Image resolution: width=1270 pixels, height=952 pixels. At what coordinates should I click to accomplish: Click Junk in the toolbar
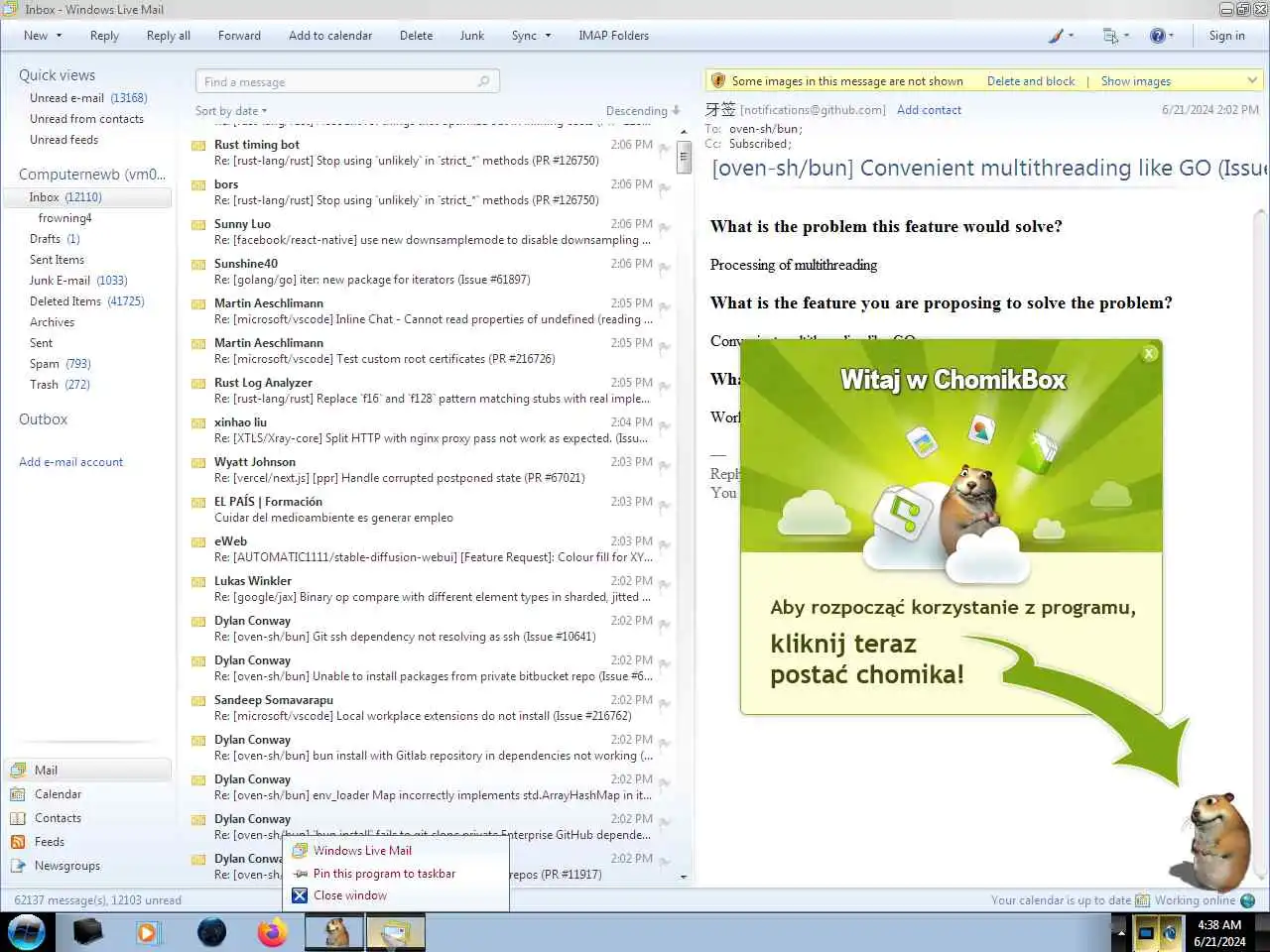[472, 36]
